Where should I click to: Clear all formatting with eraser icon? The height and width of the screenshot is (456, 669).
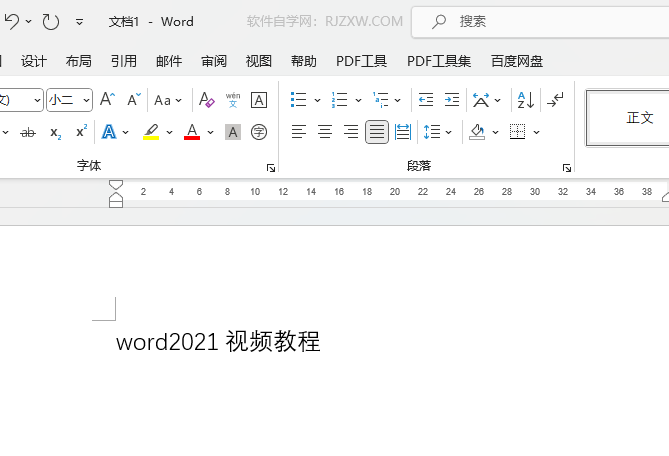[x=207, y=100]
